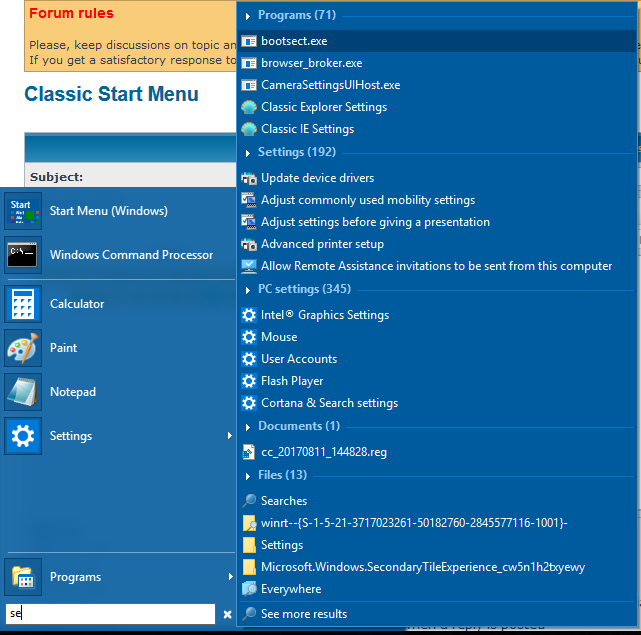The height and width of the screenshot is (635, 641).
Task: Expand the Programs submenu arrow
Action: 230,577
